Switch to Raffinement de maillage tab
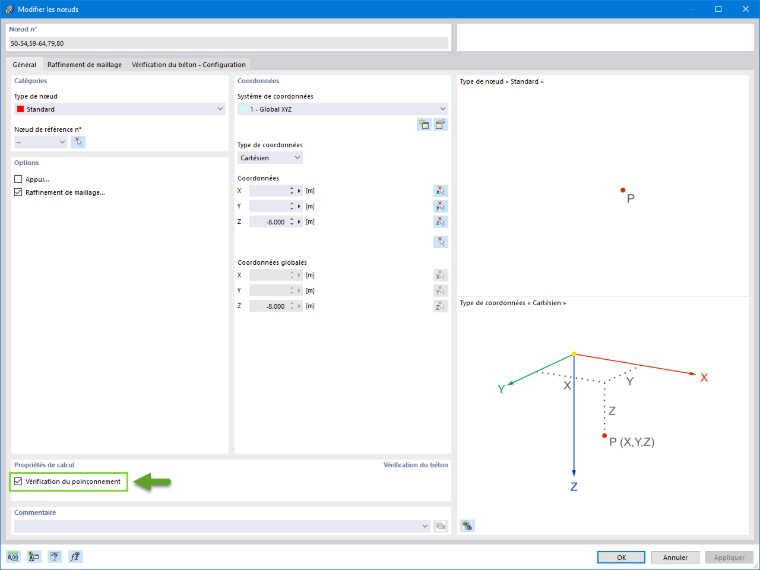 84,64
